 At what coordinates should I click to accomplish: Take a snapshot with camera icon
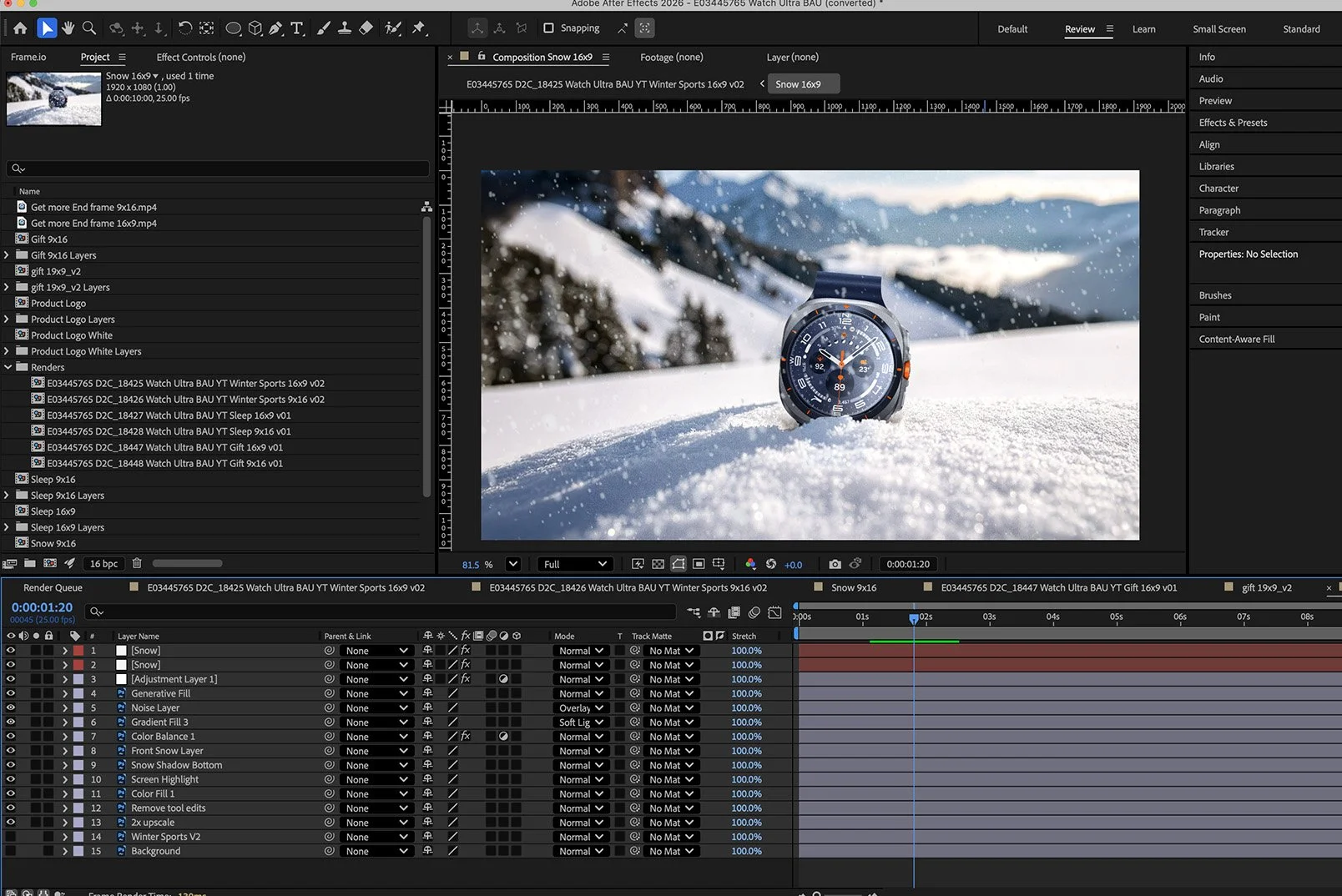coord(835,564)
